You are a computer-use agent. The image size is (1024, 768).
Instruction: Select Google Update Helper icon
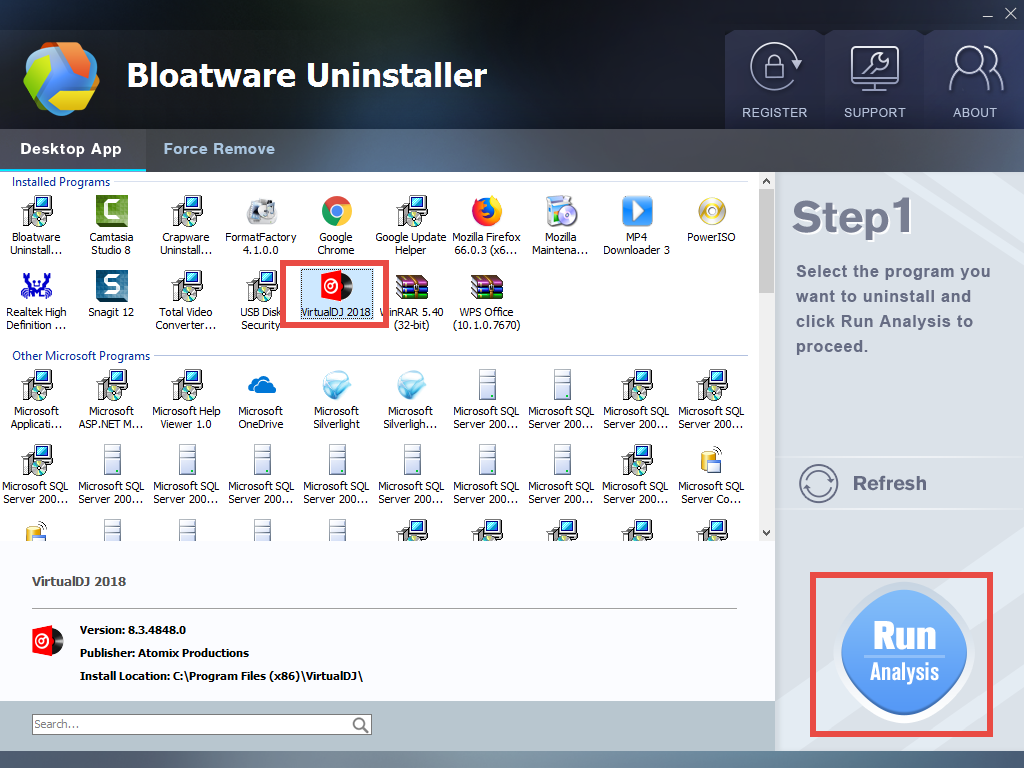[411, 212]
